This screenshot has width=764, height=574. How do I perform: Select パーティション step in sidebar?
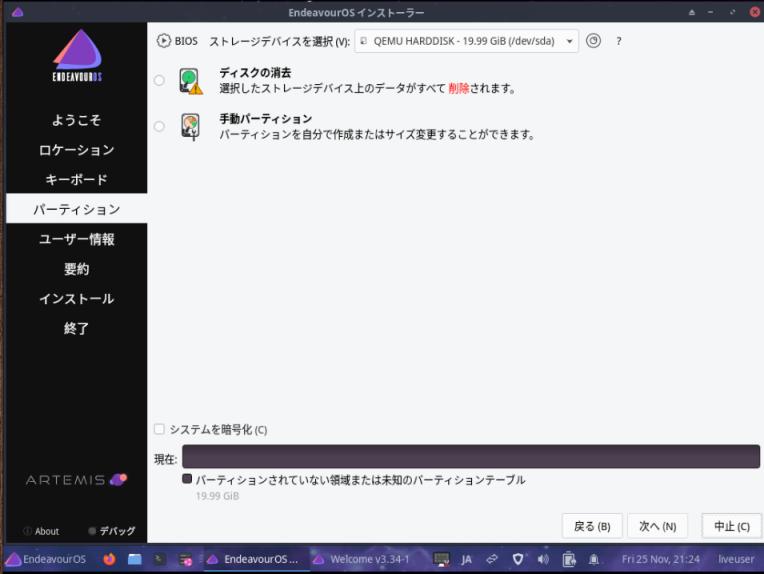point(76,209)
